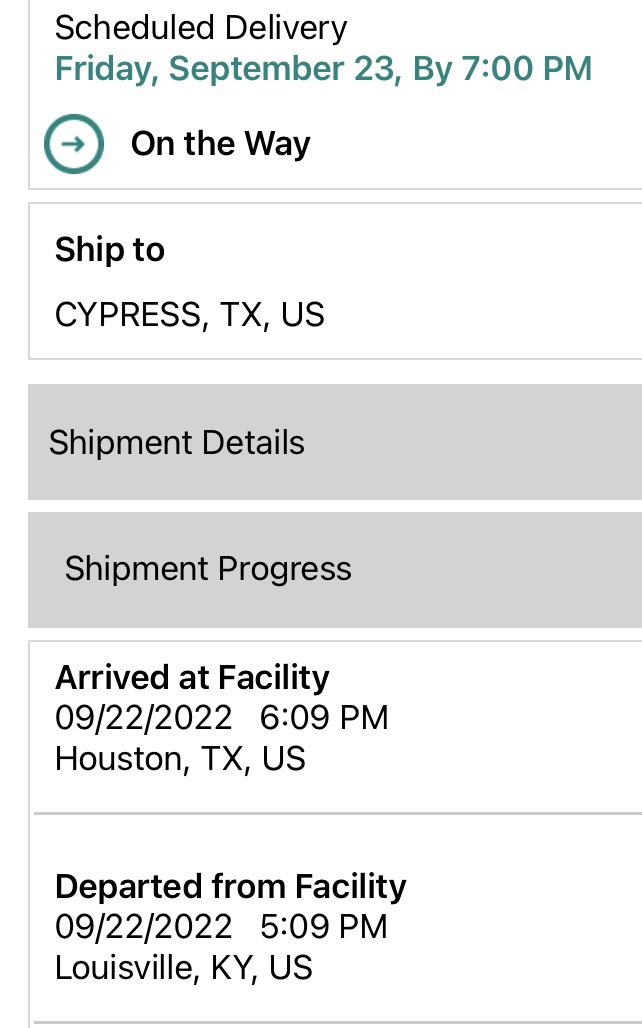Tap the On the Way arrow icon
This screenshot has height=1028, width=642.
tap(74, 144)
